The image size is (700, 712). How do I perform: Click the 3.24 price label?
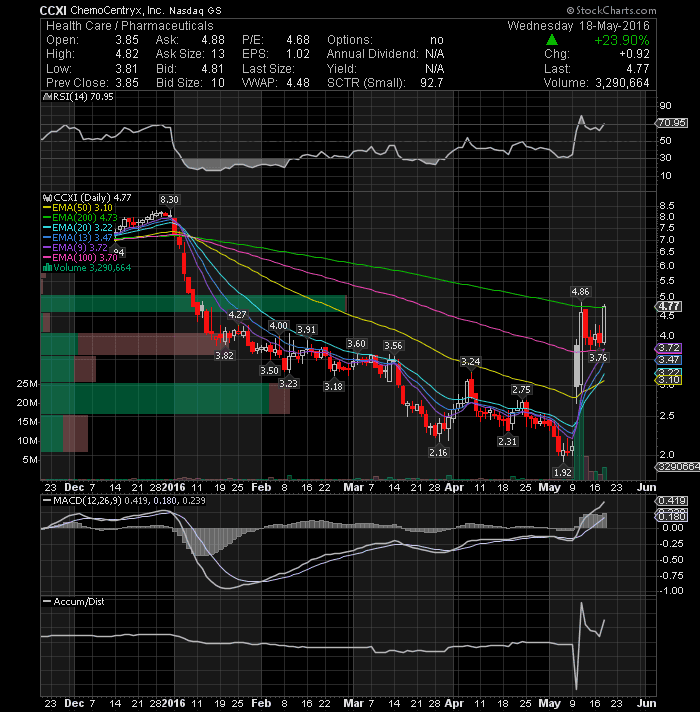pyautogui.click(x=470, y=362)
